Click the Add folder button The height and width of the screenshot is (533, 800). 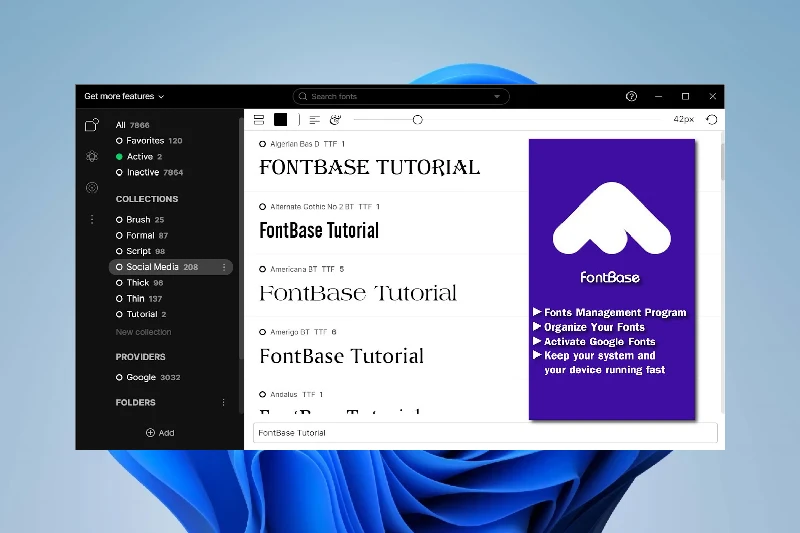[x=160, y=433]
